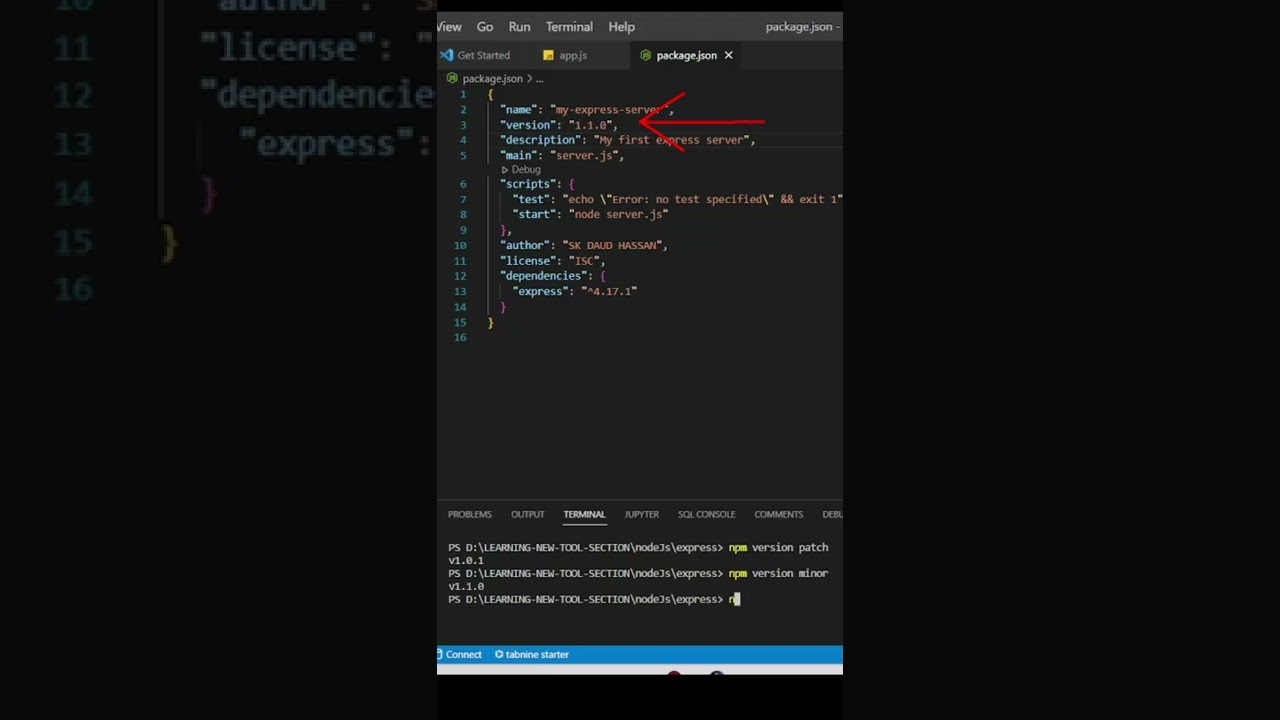Click the "ISC" license value
Screen dimensions: 1280x720
coord(584,261)
